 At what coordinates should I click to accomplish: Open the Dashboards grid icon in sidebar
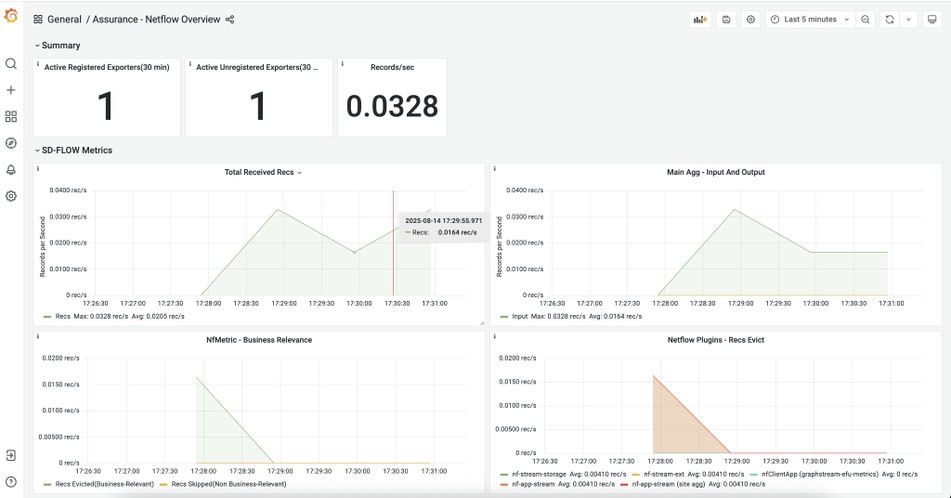[11, 116]
